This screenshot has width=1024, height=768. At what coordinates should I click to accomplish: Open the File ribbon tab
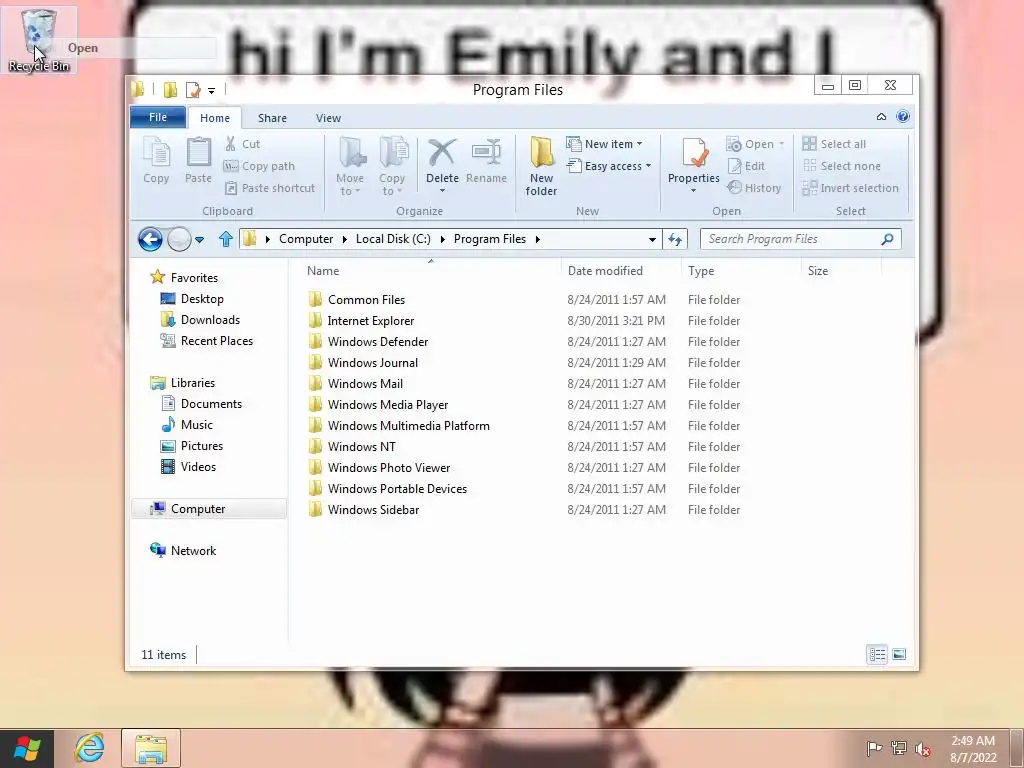tap(158, 117)
